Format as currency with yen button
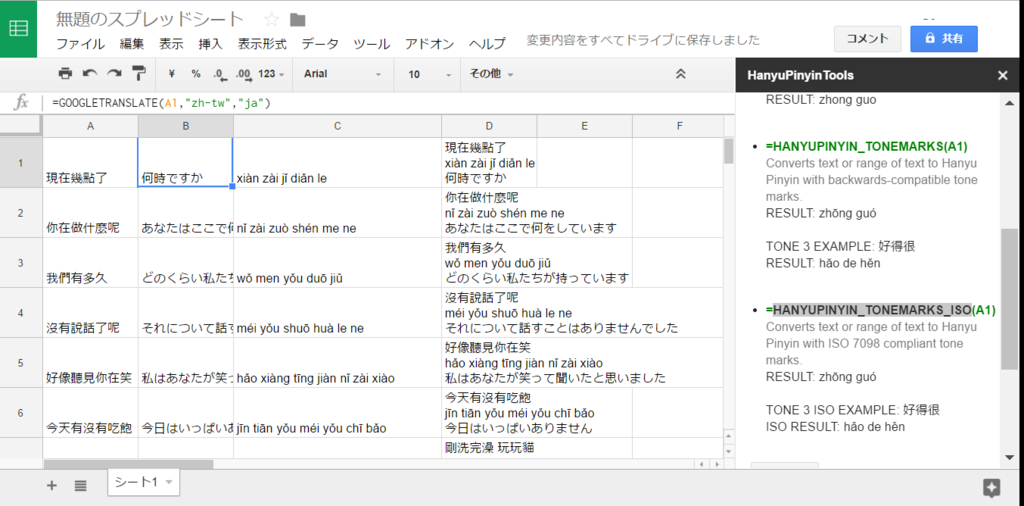 (x=171, y=74)
